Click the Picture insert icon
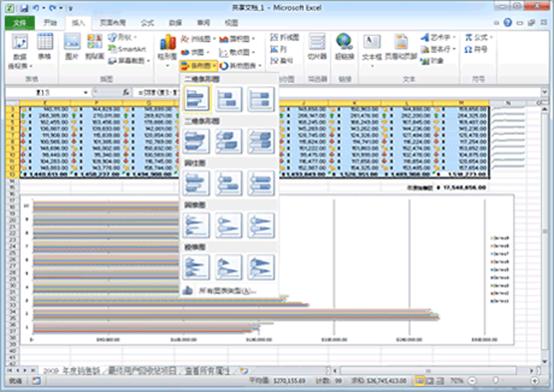Screen dimensions: 554x392 coord(72,47)
